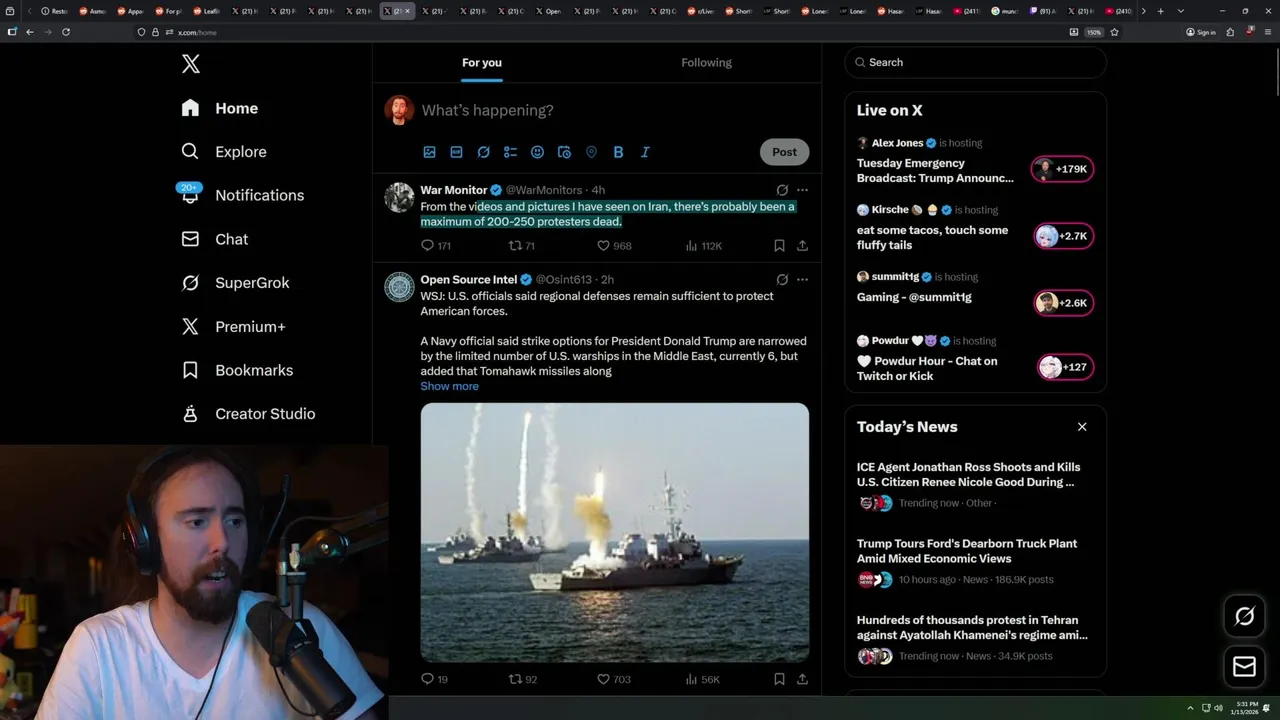Open a new browser tab
This screenshot has width=1280, height=720.
1160,11
